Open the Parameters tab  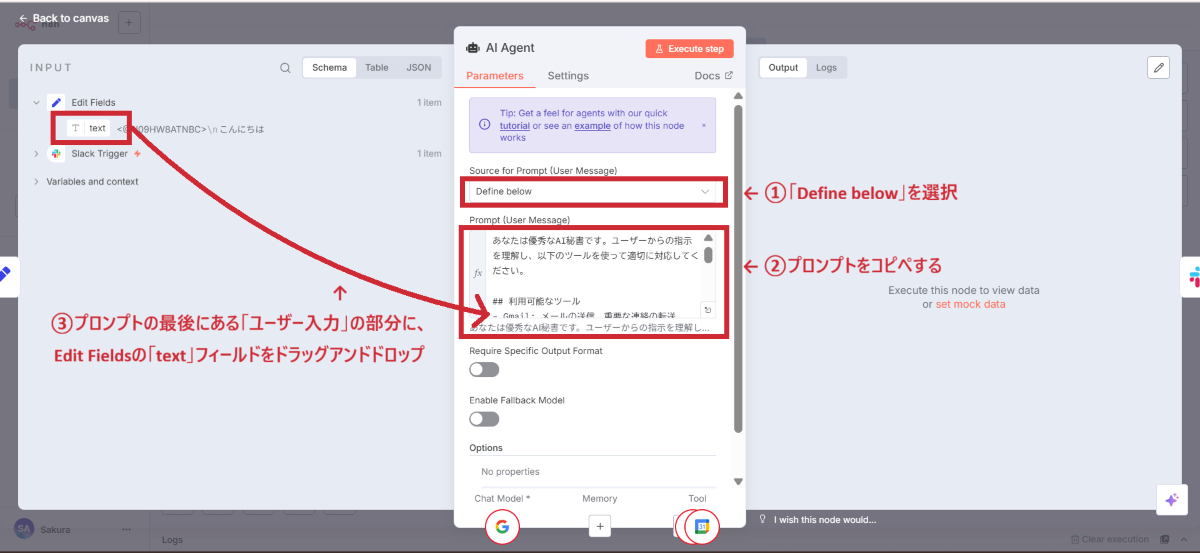(x=494, y=76)
